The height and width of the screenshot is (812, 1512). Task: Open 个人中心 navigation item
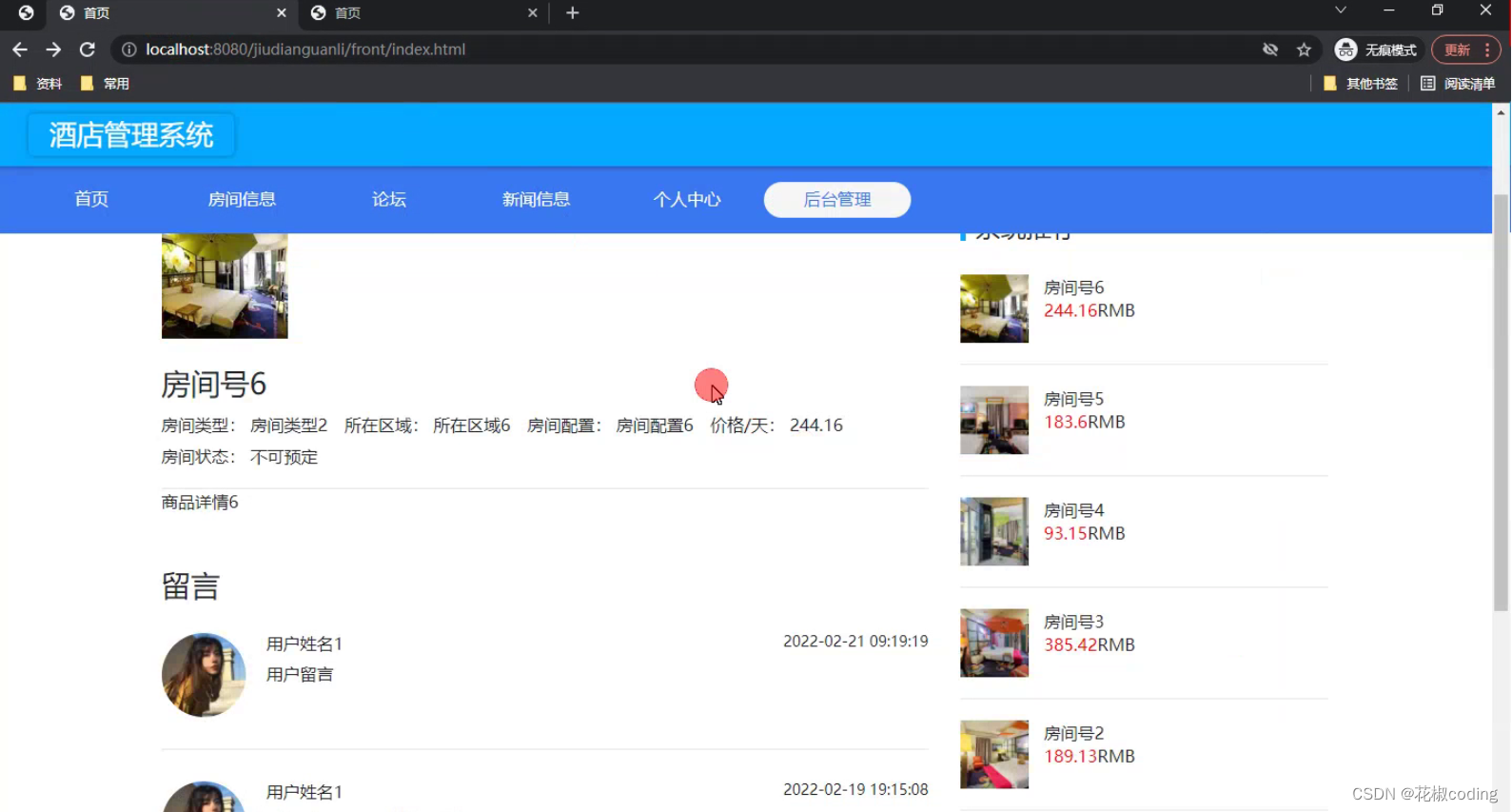pyautogui.click(x=687, y=199)
